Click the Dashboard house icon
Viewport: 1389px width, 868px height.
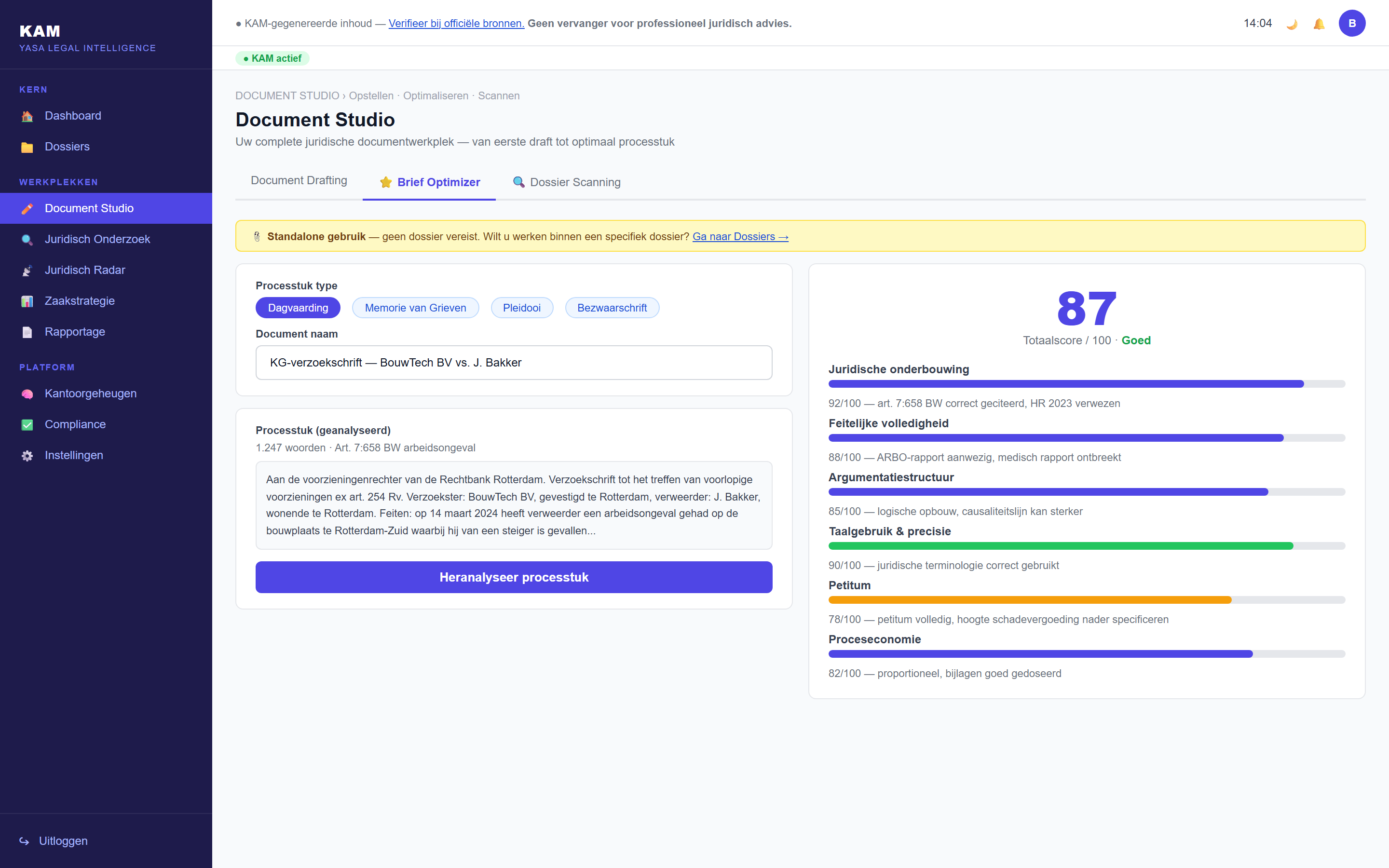[x=27, y=117]
